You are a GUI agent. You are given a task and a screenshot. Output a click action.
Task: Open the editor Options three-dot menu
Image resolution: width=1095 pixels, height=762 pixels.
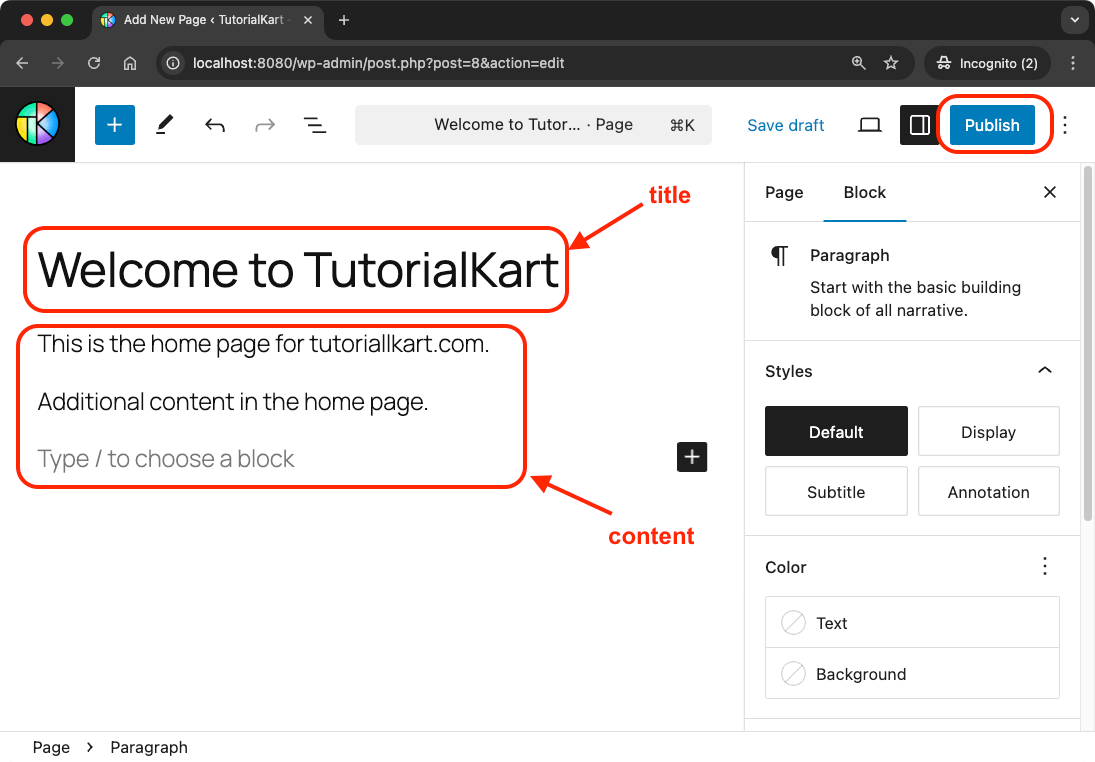pyautogui.click(x=1063, y=124)
